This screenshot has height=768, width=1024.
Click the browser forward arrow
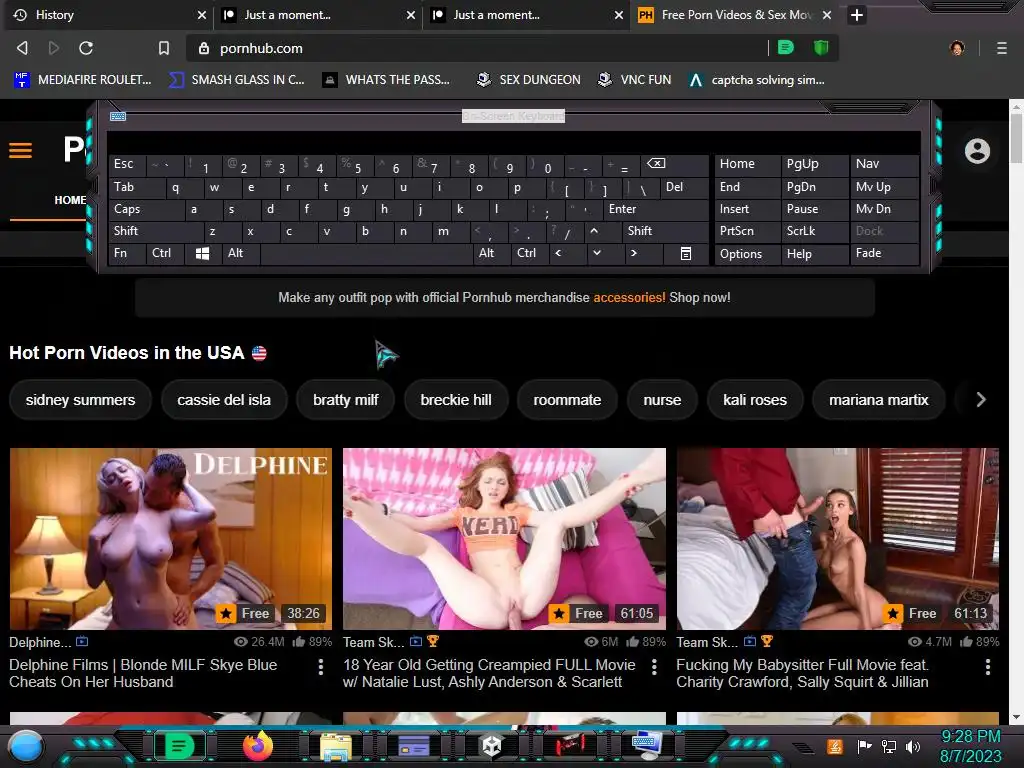(x=54, y=48)
